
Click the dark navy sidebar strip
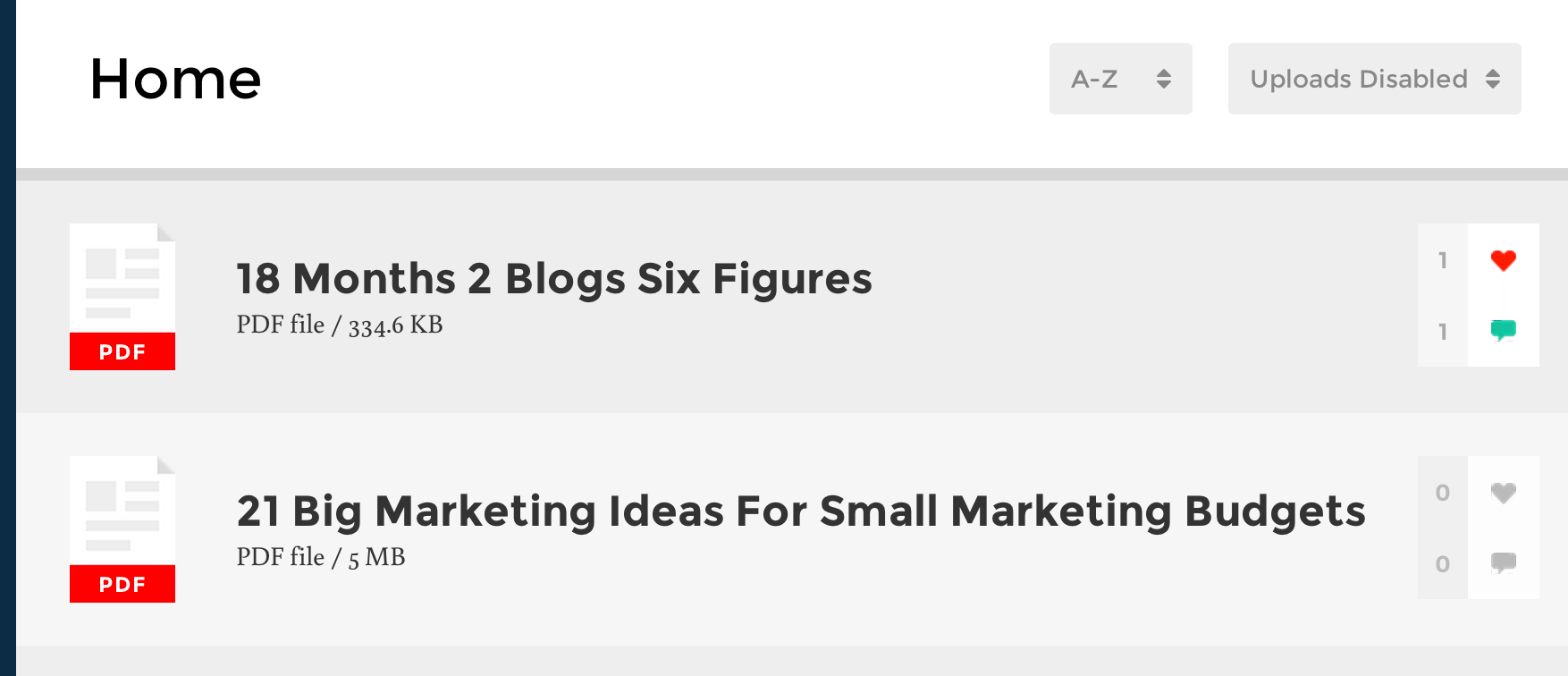click(x=7, y=338)
